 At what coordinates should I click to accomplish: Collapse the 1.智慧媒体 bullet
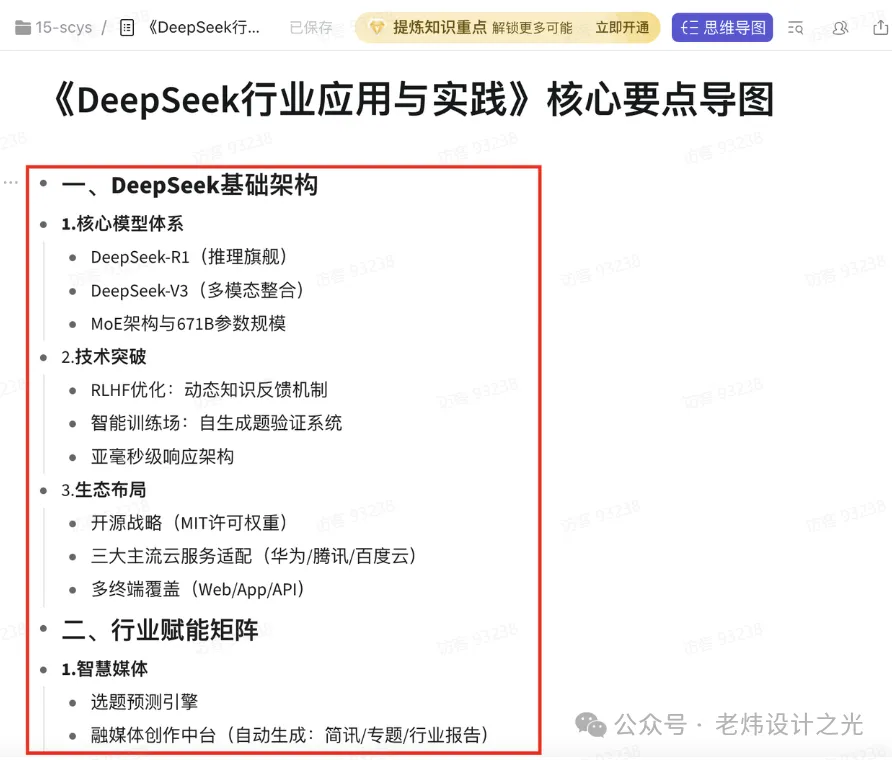point(43,670)
